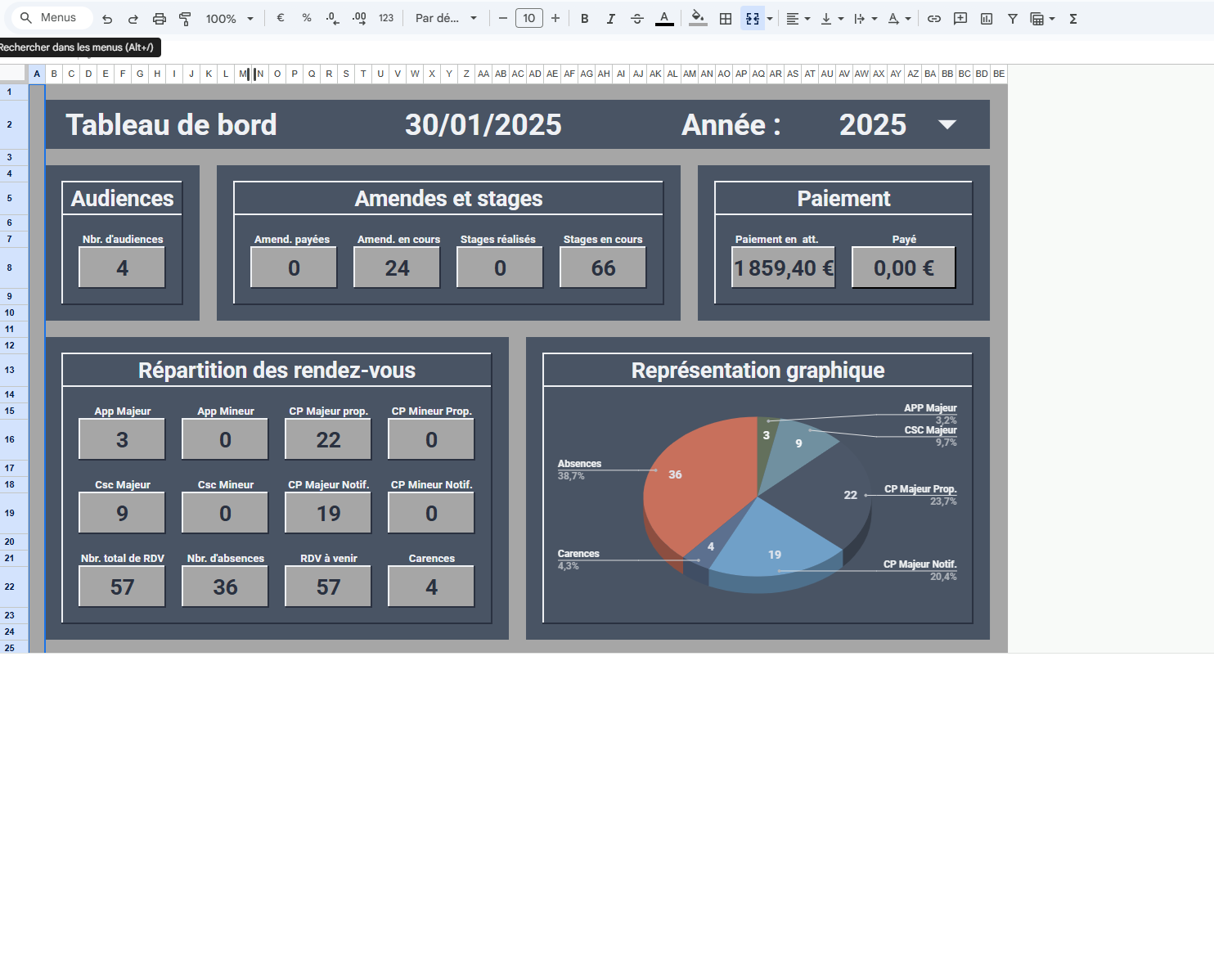Click the date 30/01/2025
Screen dimensions: 1214x980
point(483,124)
